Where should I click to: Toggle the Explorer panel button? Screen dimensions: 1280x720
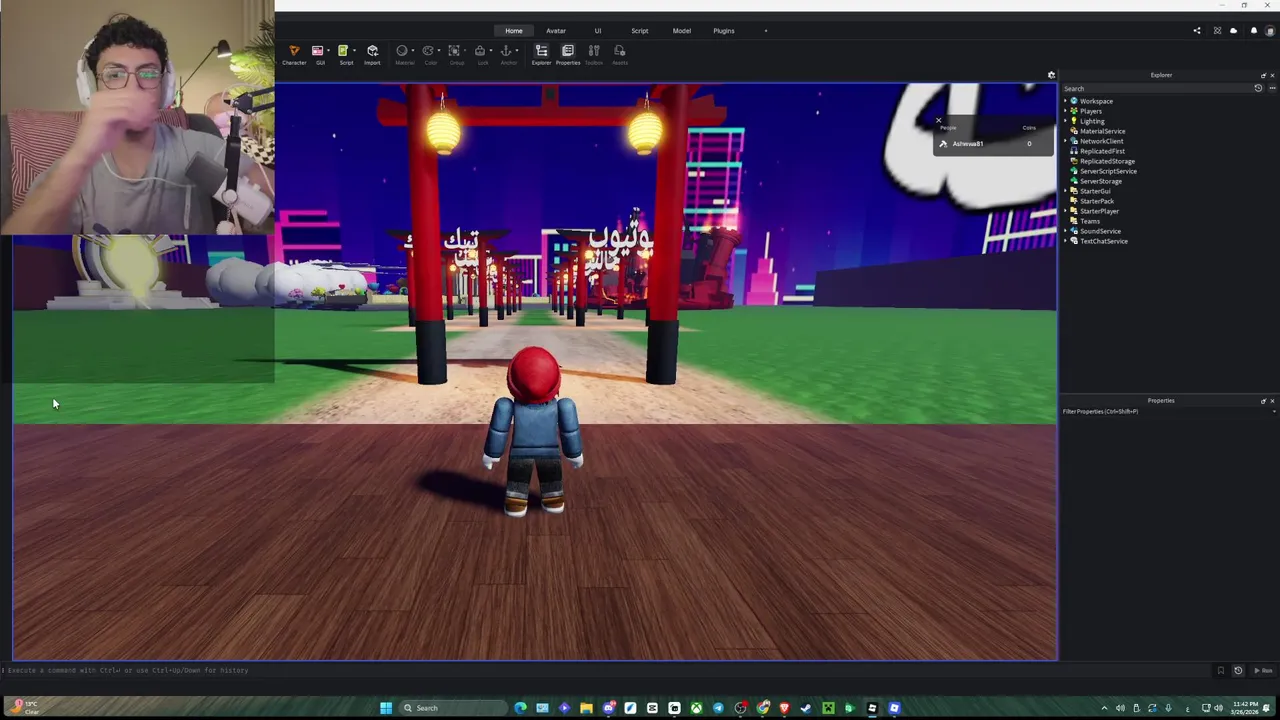(x=541, y=55)
